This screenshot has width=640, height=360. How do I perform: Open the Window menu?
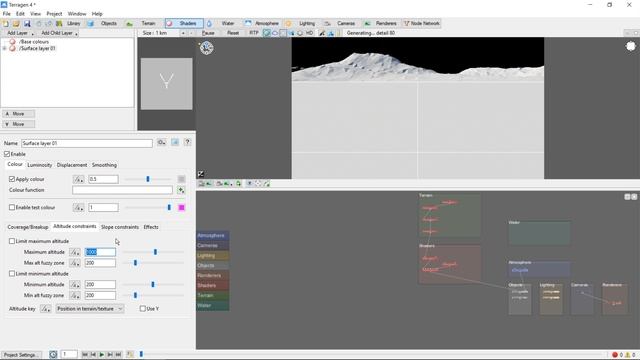(77, 14)
